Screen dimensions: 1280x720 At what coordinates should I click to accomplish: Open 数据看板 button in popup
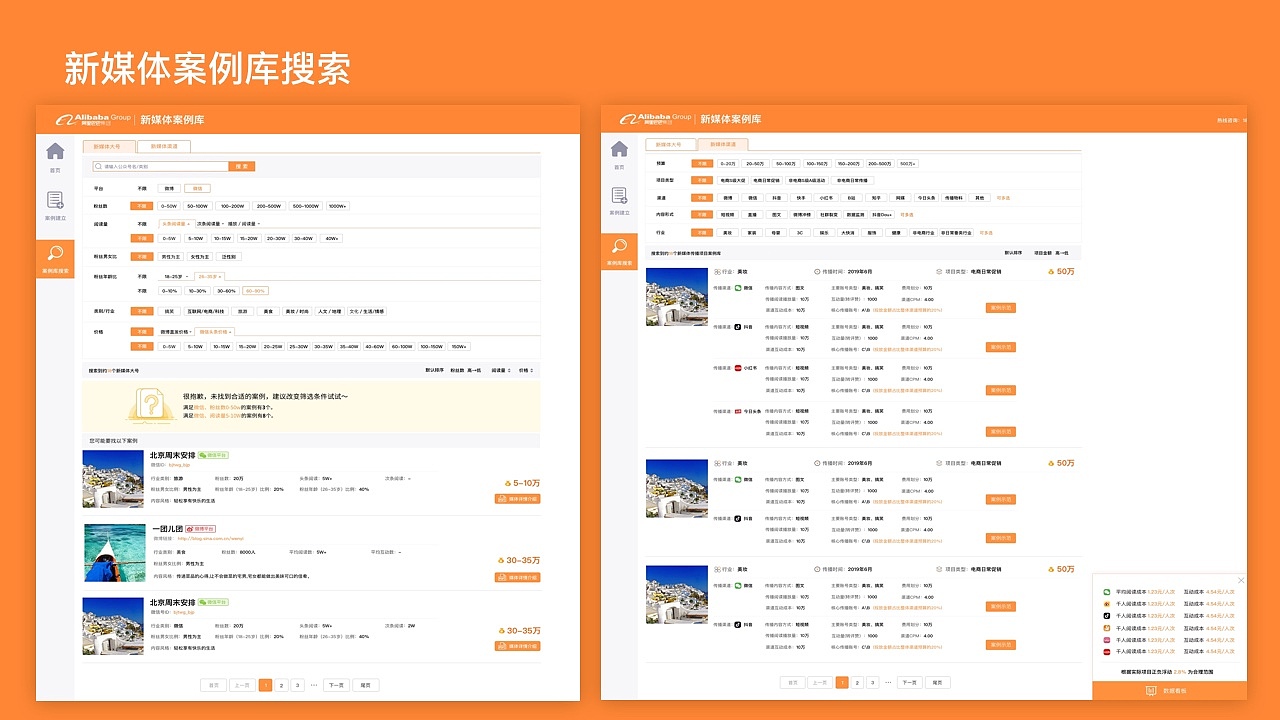click(x=1169, y=690)
